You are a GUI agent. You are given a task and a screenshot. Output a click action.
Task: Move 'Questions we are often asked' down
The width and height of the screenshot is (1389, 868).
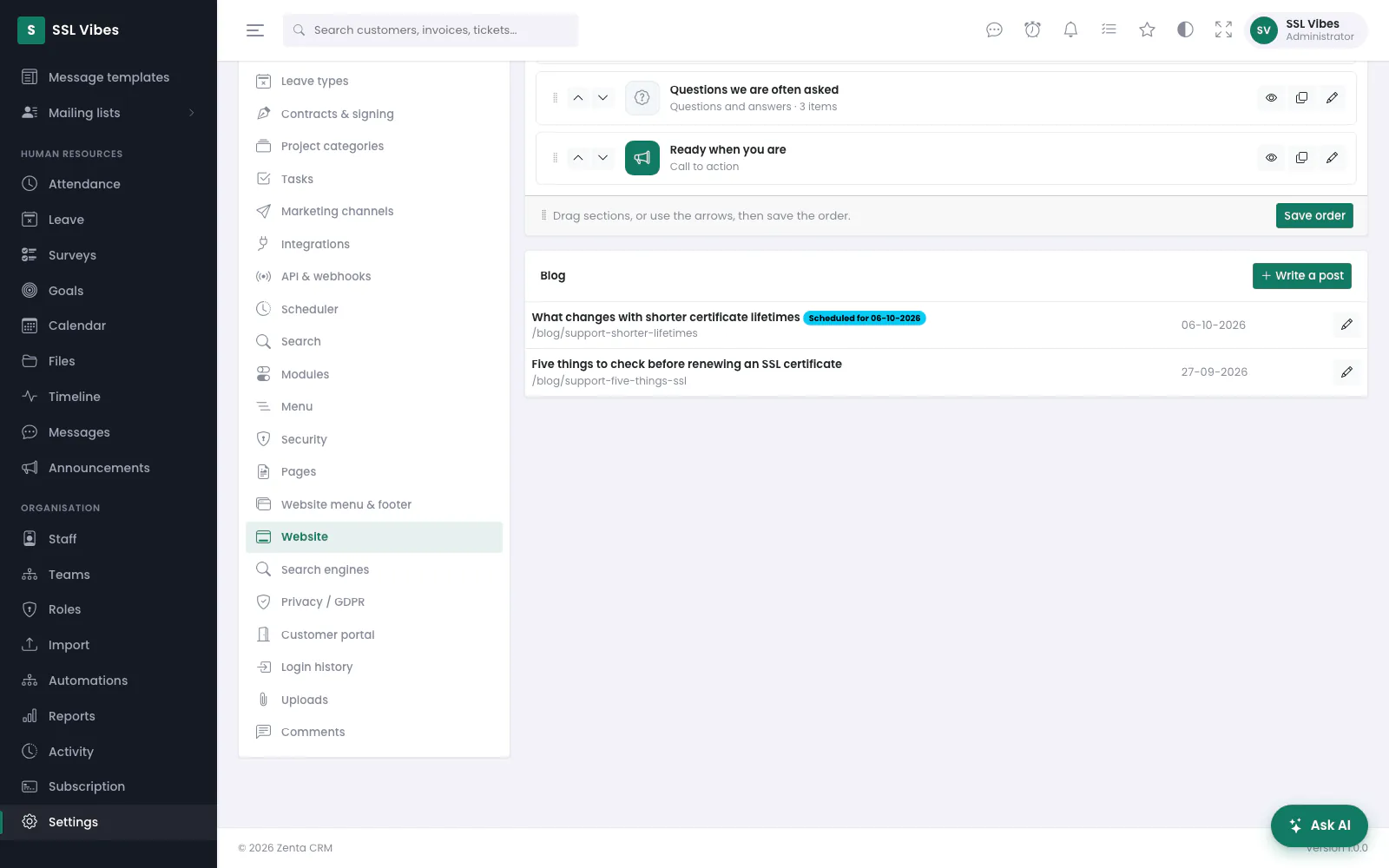click(x=602, y=98)
